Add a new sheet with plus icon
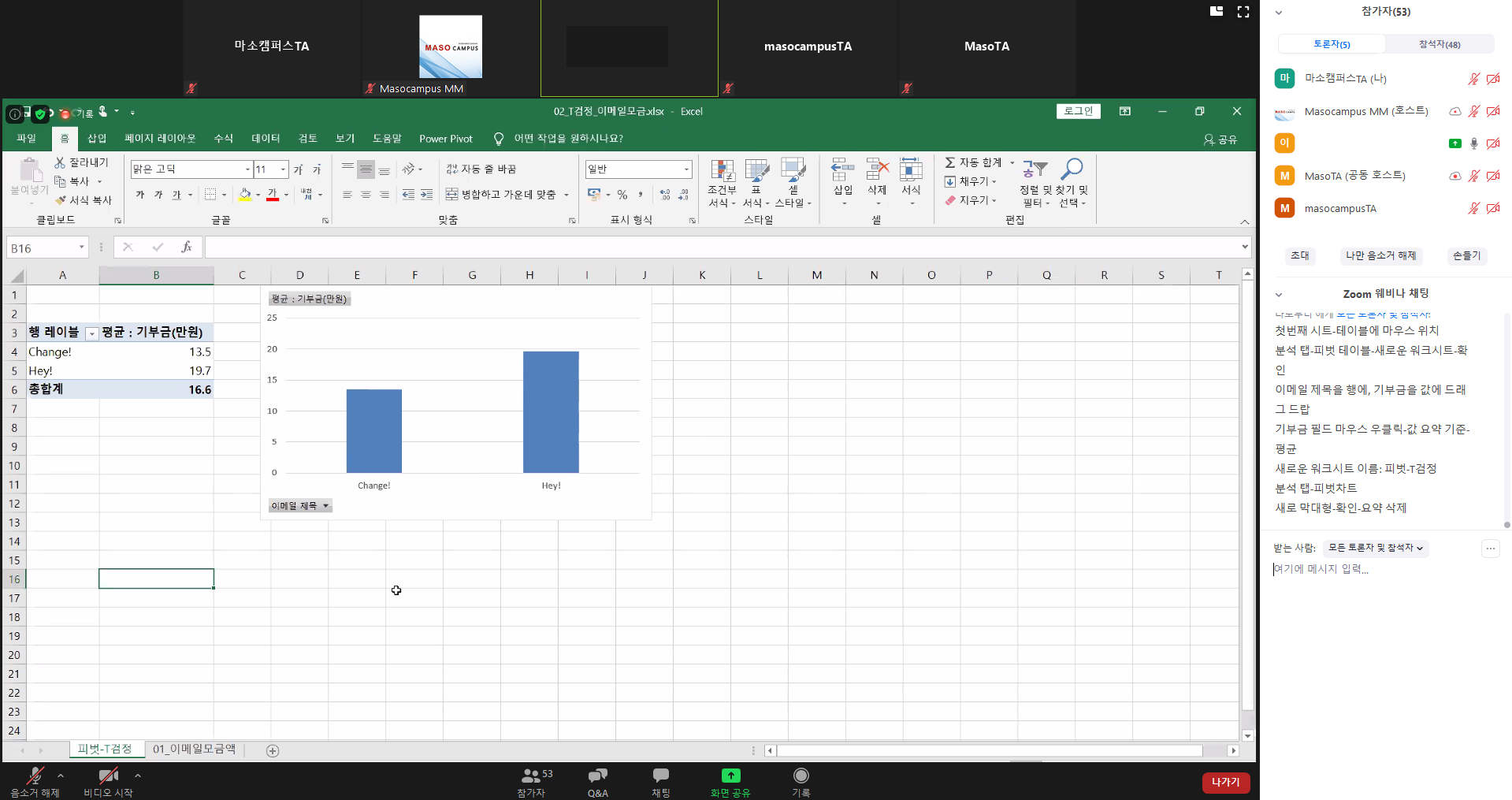 coord(273,750)
